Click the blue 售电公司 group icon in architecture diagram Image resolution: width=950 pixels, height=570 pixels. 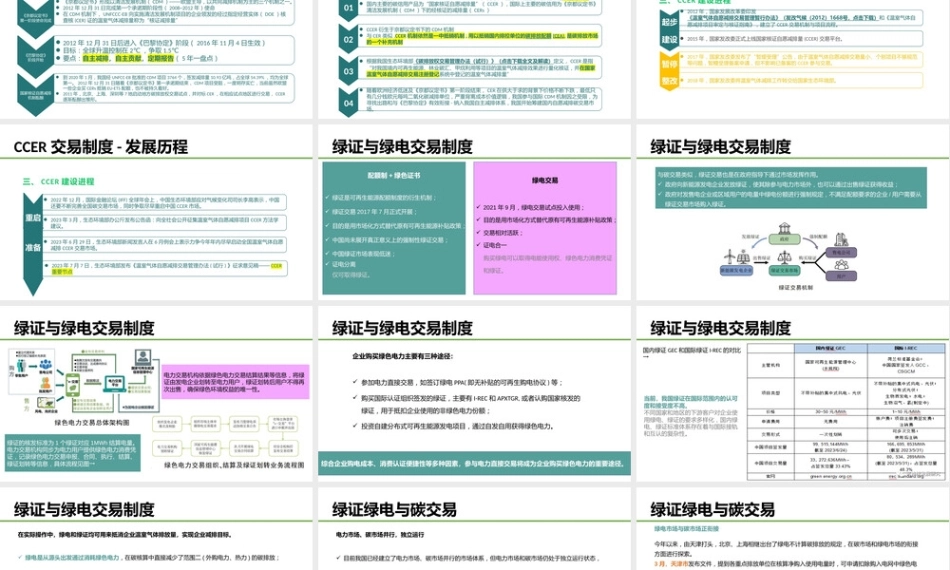[x=45, y=365]
